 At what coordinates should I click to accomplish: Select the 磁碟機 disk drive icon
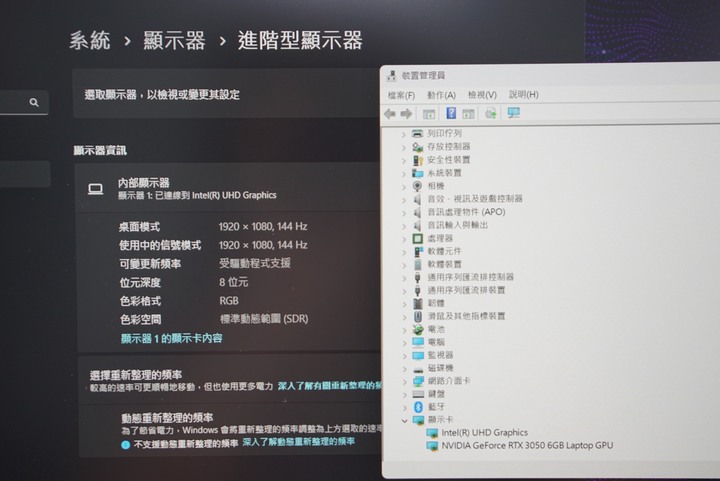coord(418,369)
